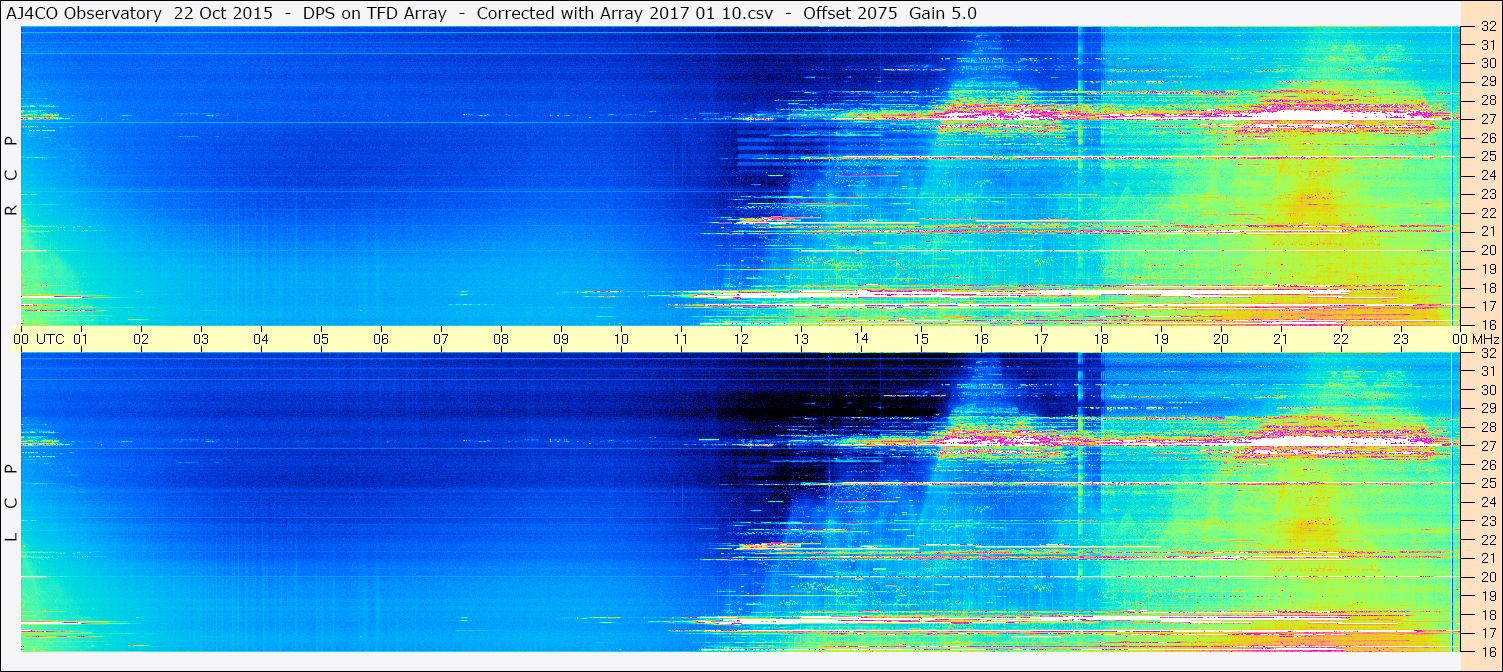The height and width of the screenshot is (672, 1503).
Task: Select the 08 hour marker on time axis
Action: [501, 339]
